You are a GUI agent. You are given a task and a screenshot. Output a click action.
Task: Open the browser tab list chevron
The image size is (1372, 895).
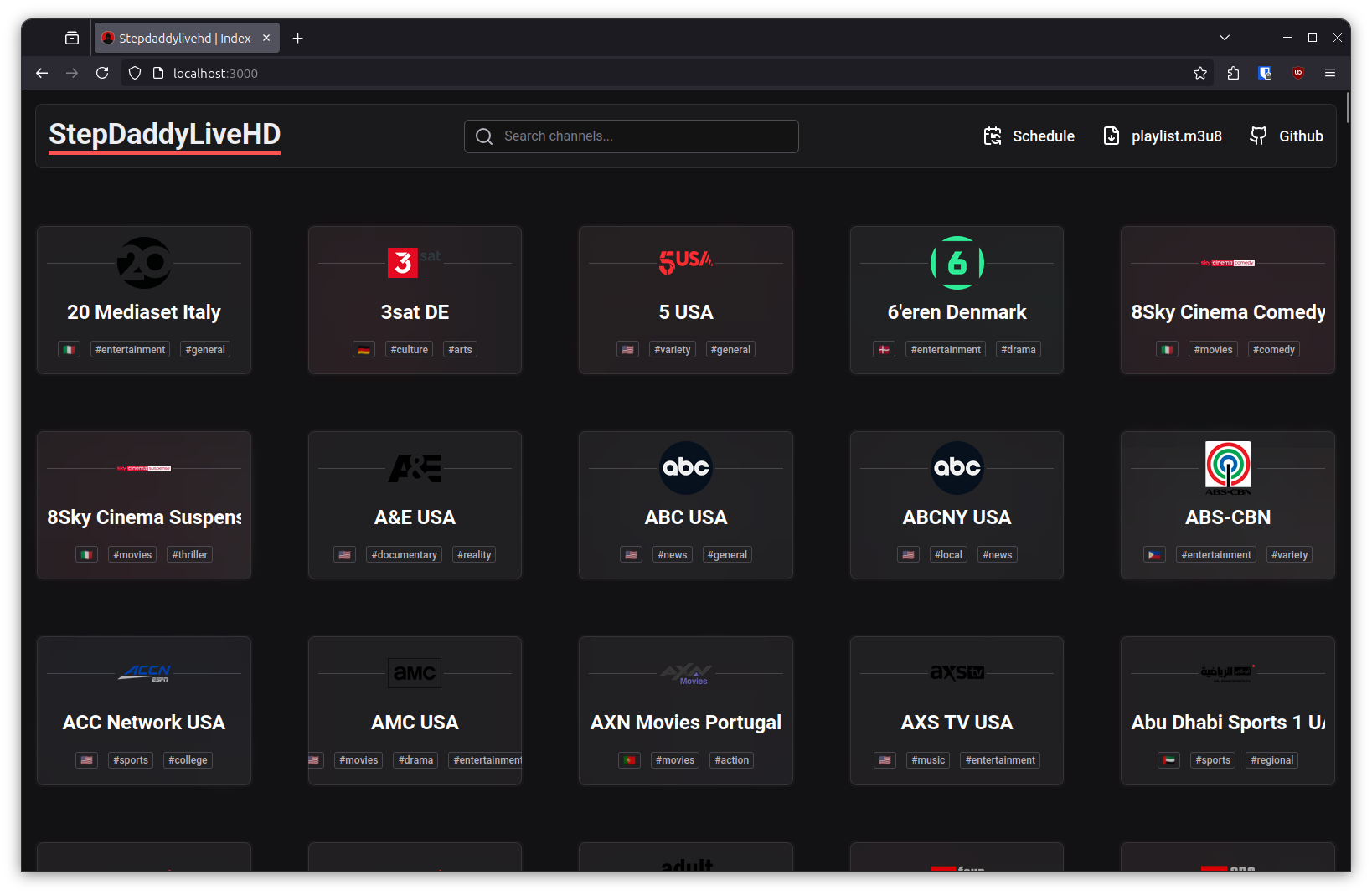[1224, 38]
